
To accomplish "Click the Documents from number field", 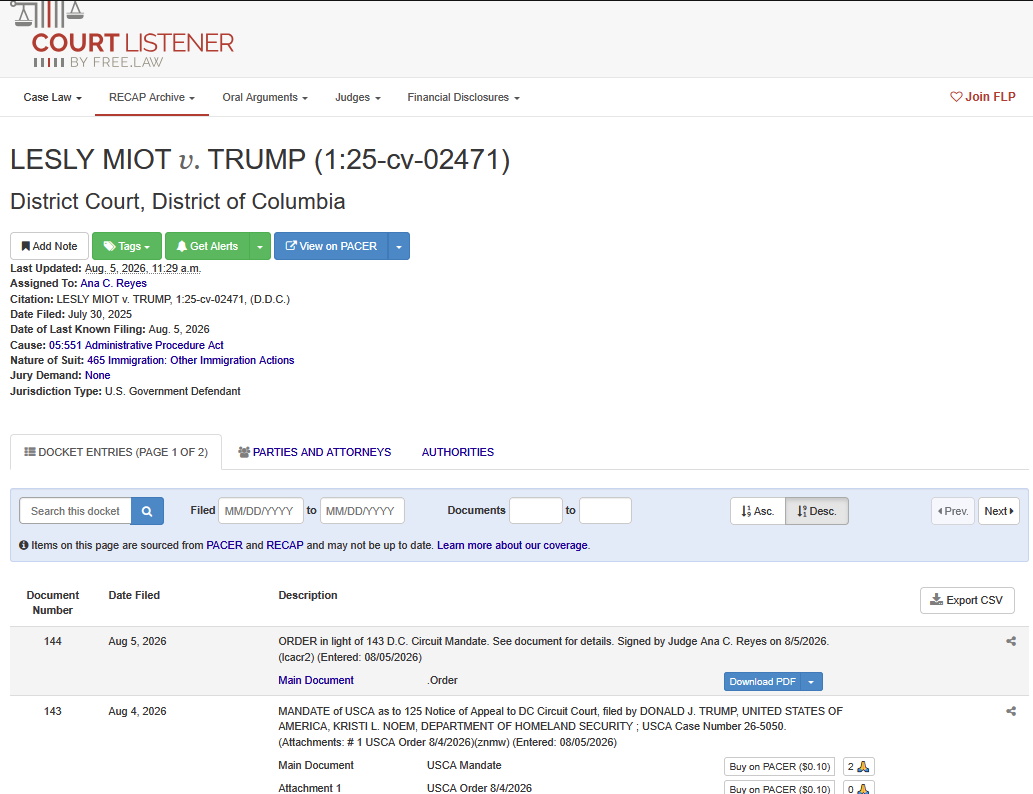I will [x=536, y=511].
